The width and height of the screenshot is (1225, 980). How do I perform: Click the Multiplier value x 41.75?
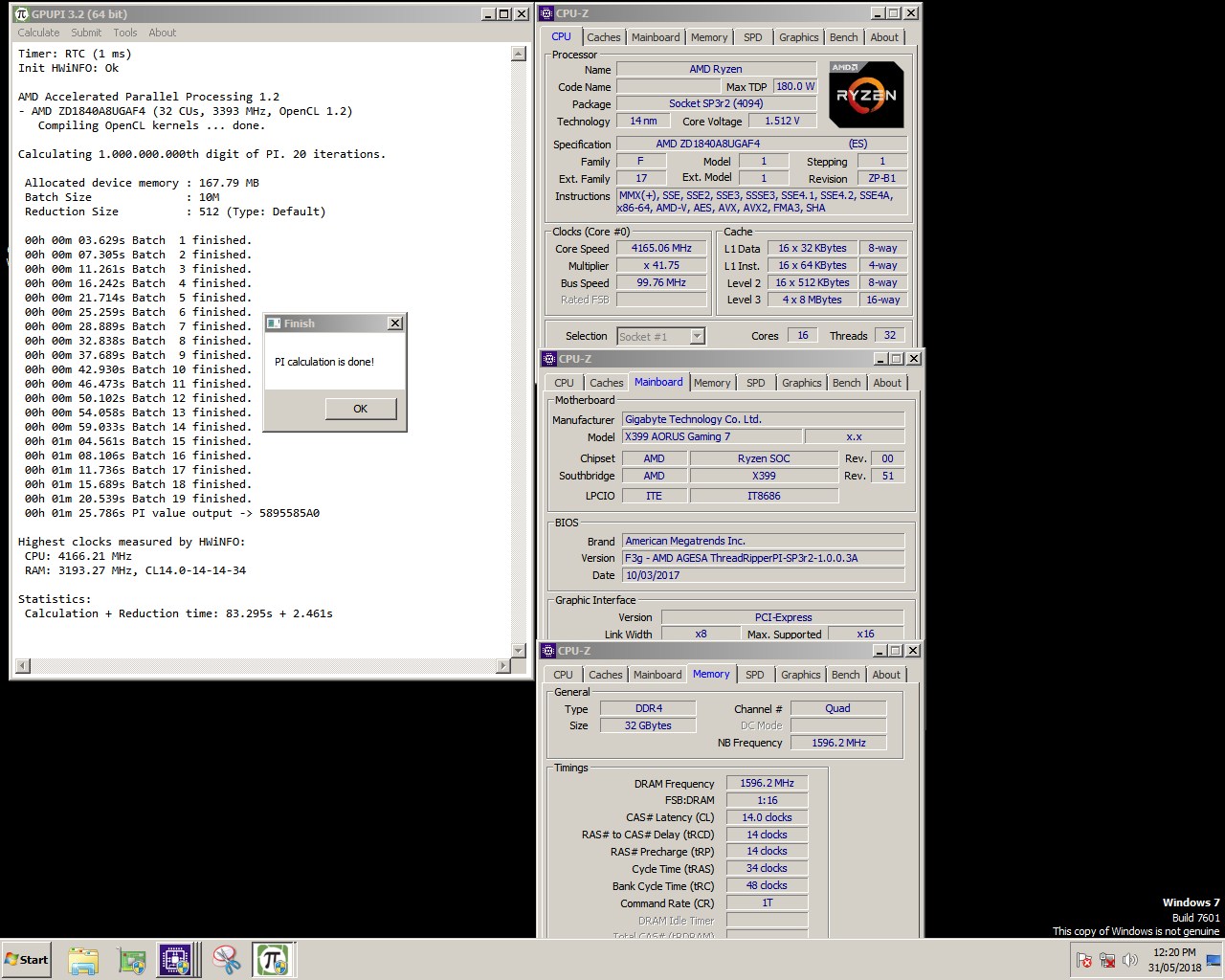661,265
